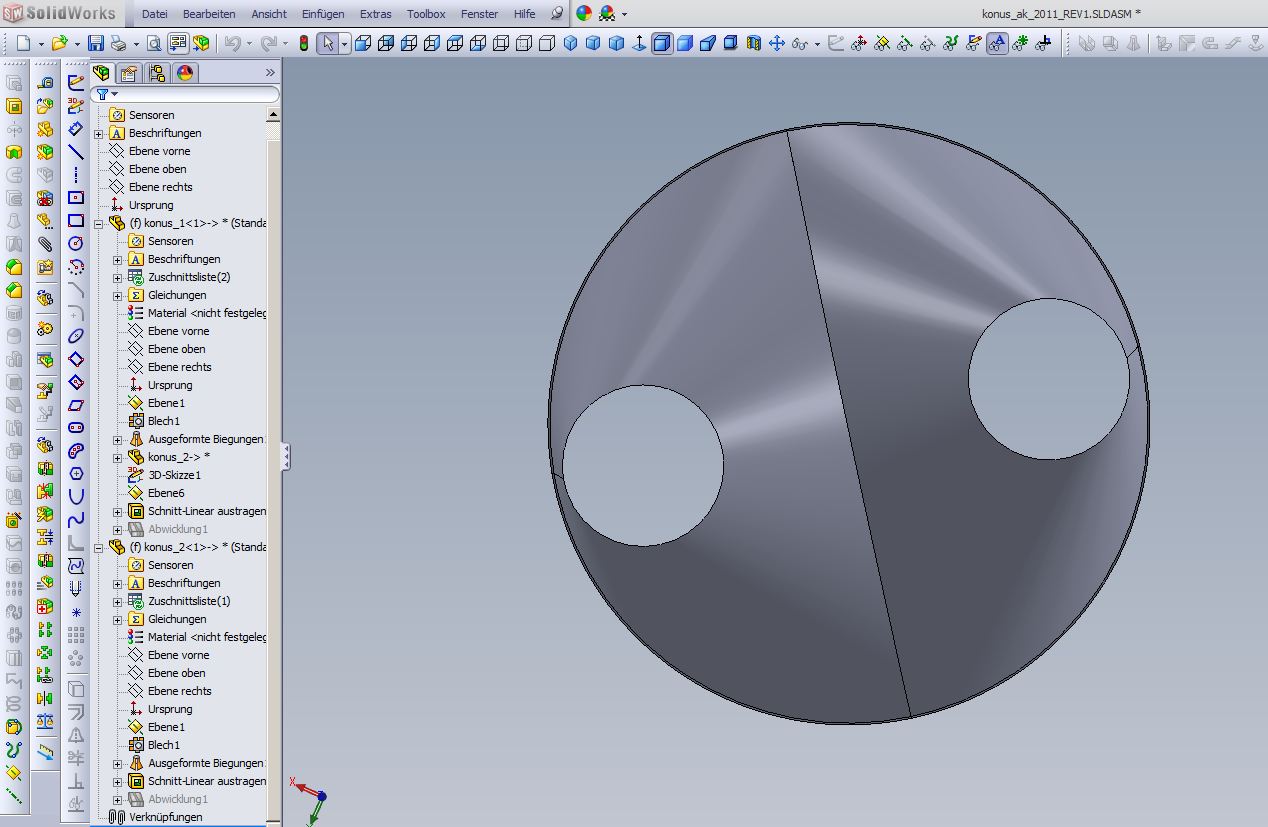Image resolution: width=1268 pixels, height=827 pixels.
Task: Click the New document icon
Action: point(24,44)
